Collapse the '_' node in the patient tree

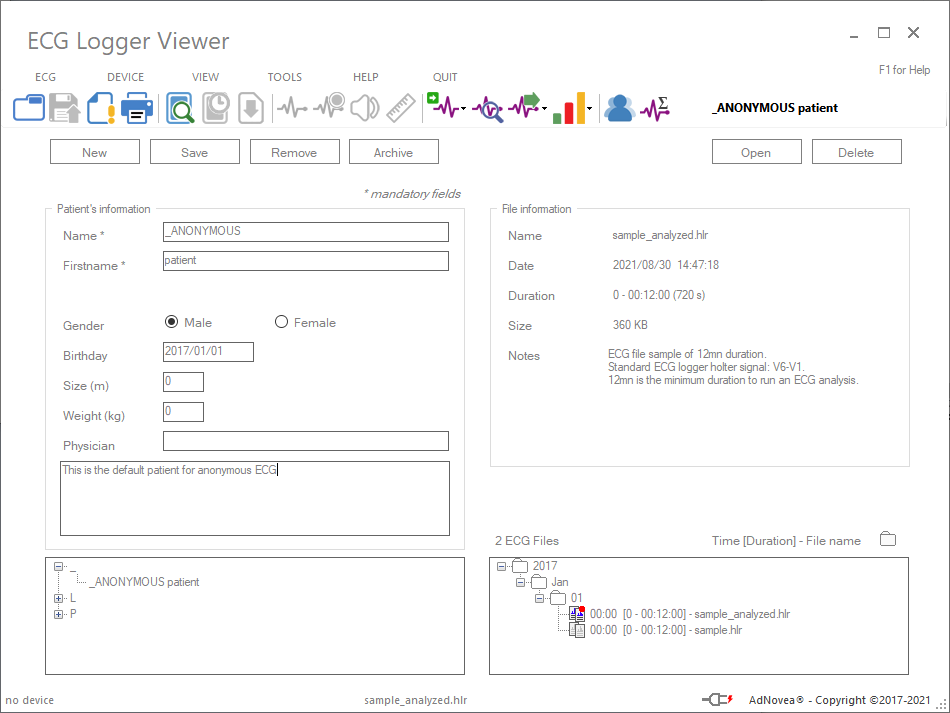click(x=59, y=566)
